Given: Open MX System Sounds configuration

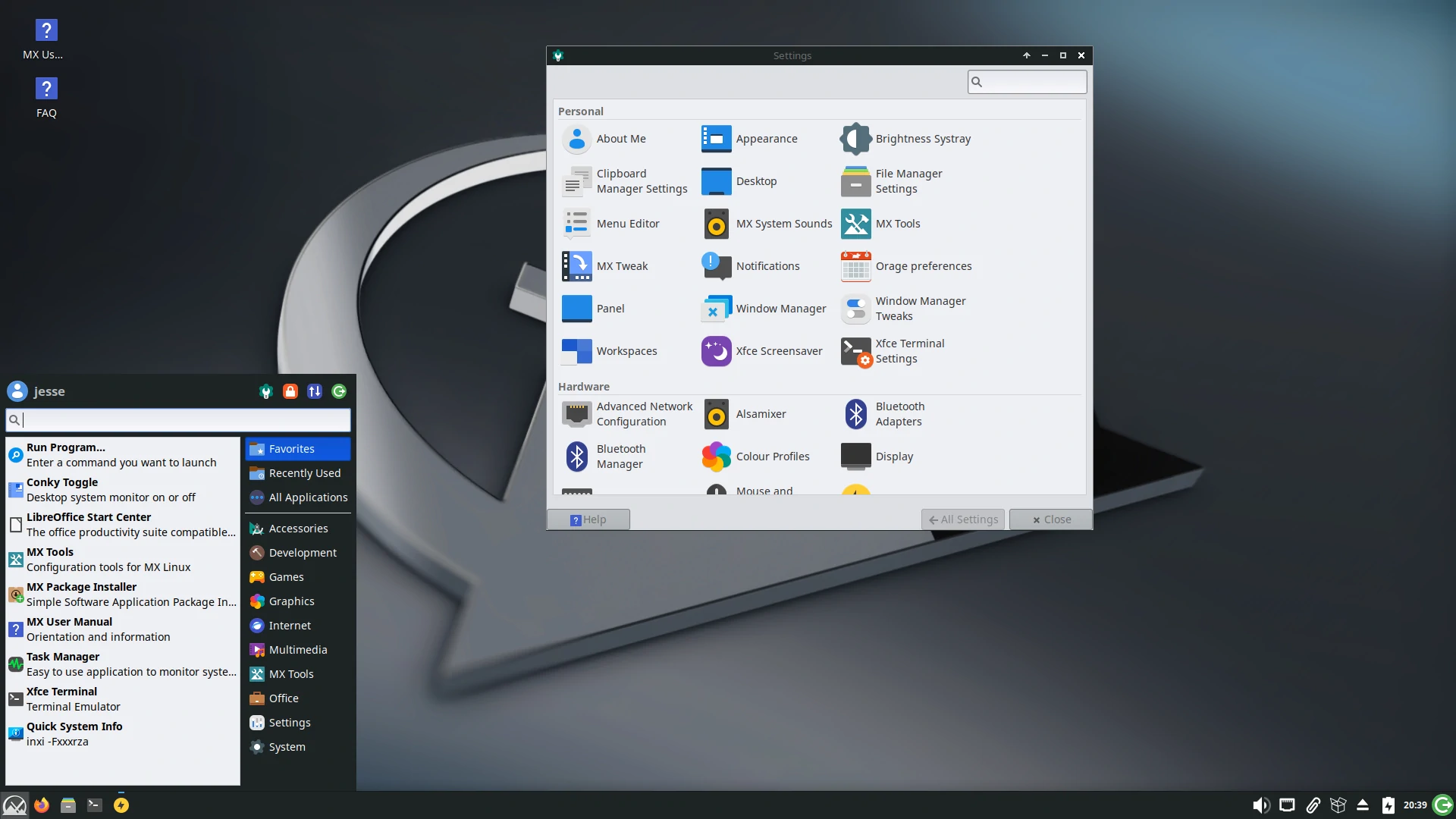Looking at the screenshot, I should coord(784,224).
